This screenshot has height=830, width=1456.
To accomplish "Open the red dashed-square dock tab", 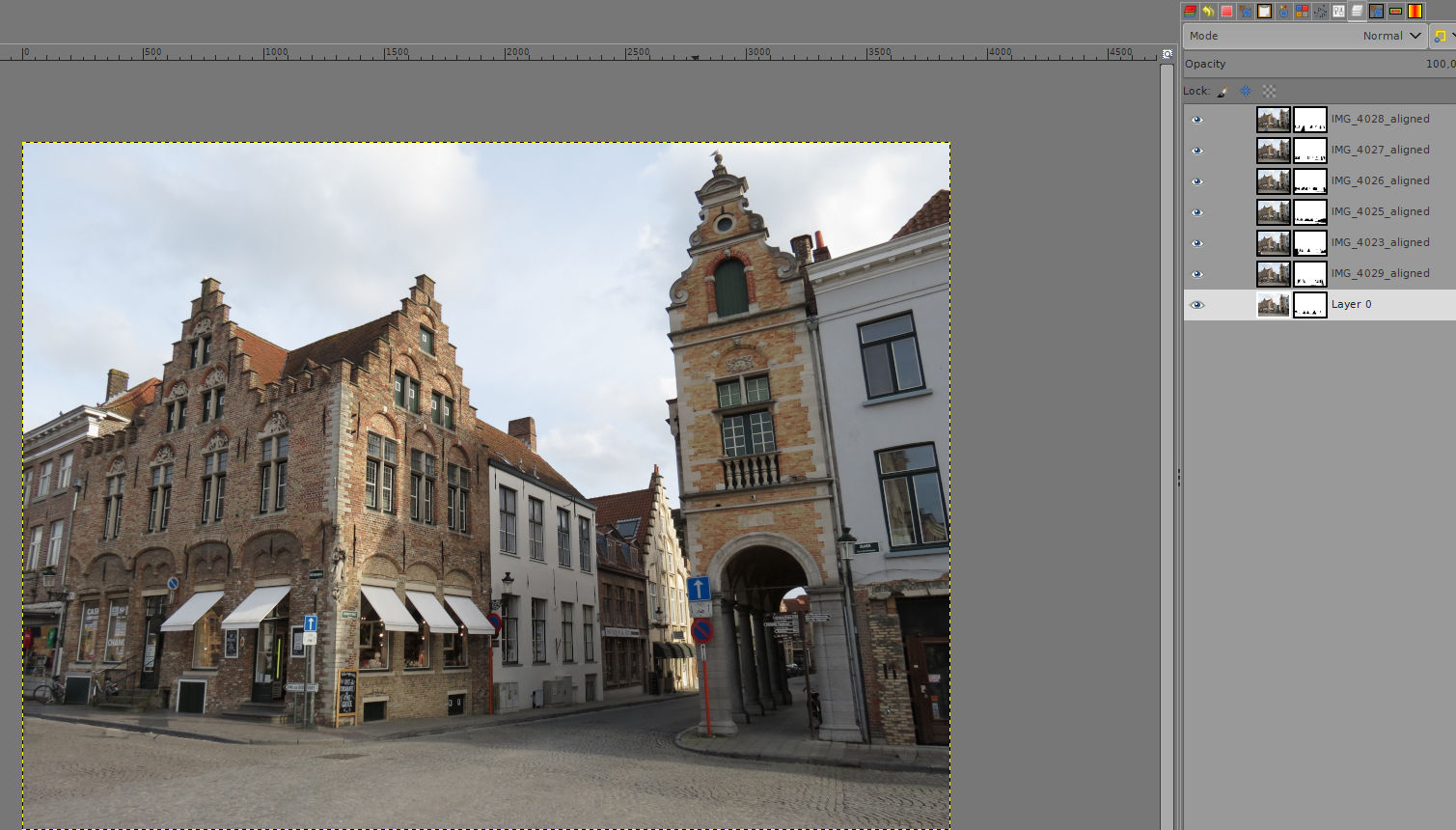I will coord(1226,12).
